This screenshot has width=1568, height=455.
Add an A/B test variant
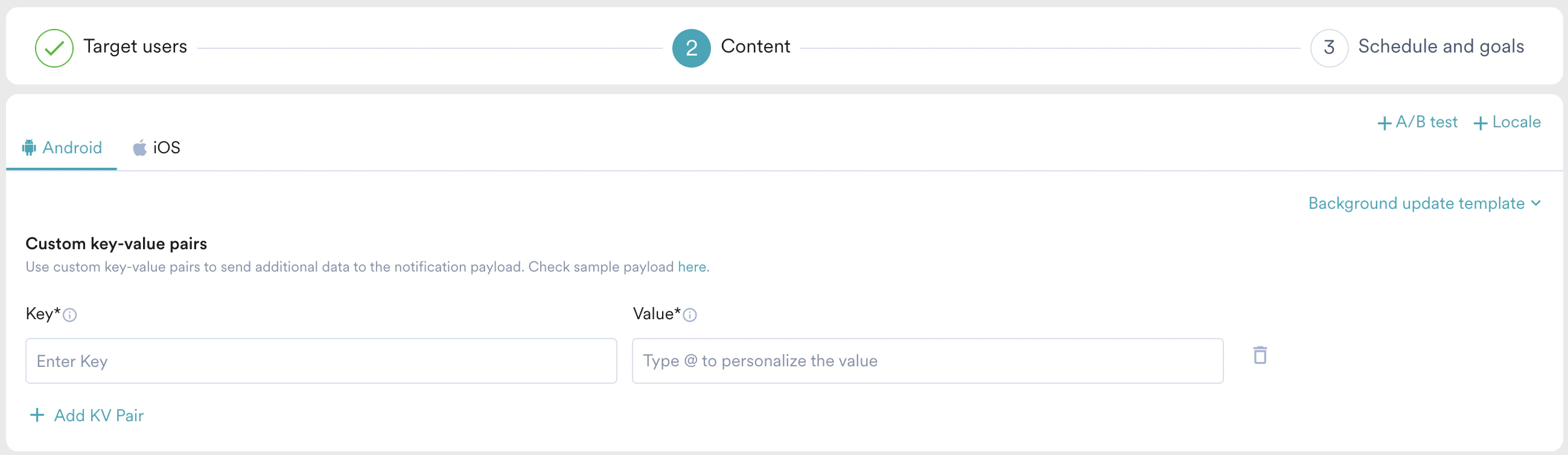(x=1418, y=122)
